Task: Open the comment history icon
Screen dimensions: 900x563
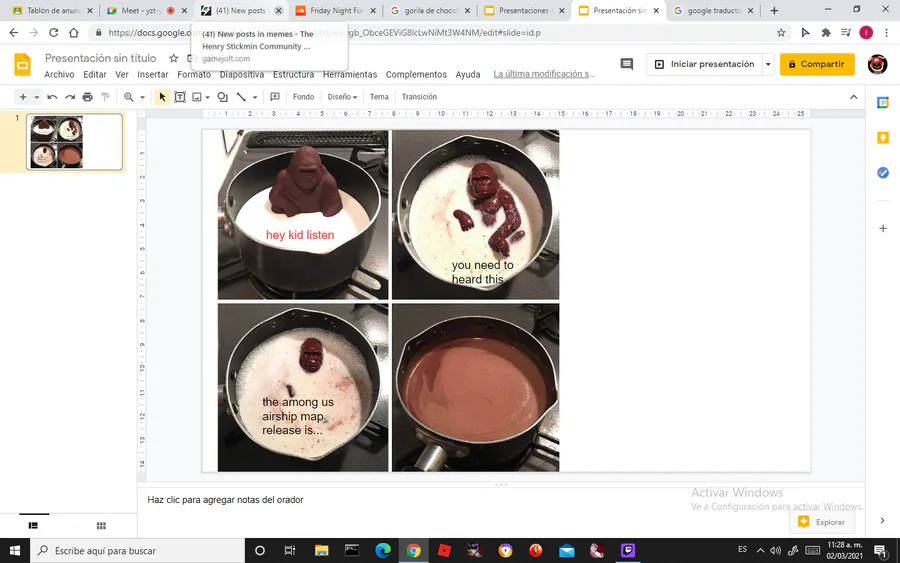Action: click(x=627, y=64)
